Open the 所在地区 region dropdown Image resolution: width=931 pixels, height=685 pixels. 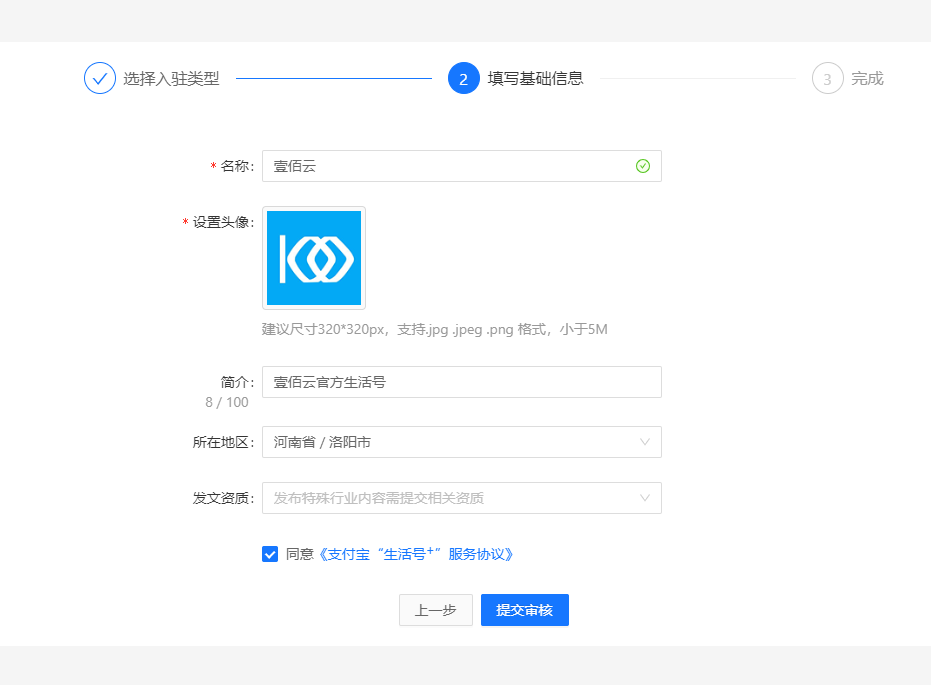(462, 442)
